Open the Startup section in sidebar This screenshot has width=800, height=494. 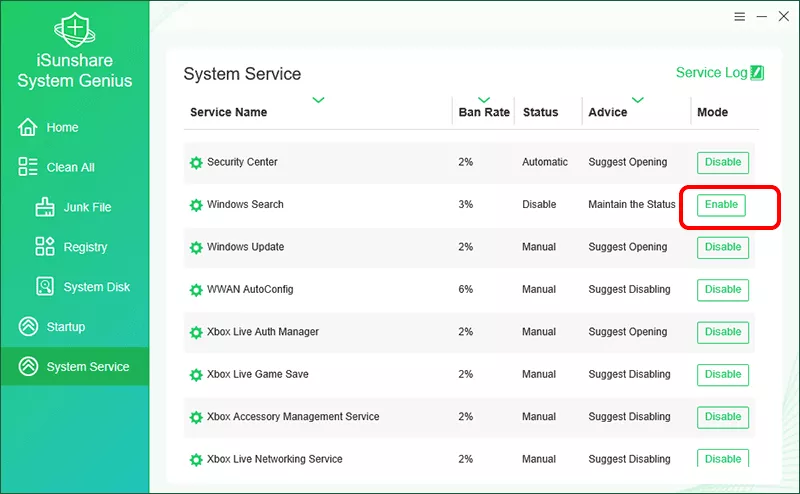64,327
